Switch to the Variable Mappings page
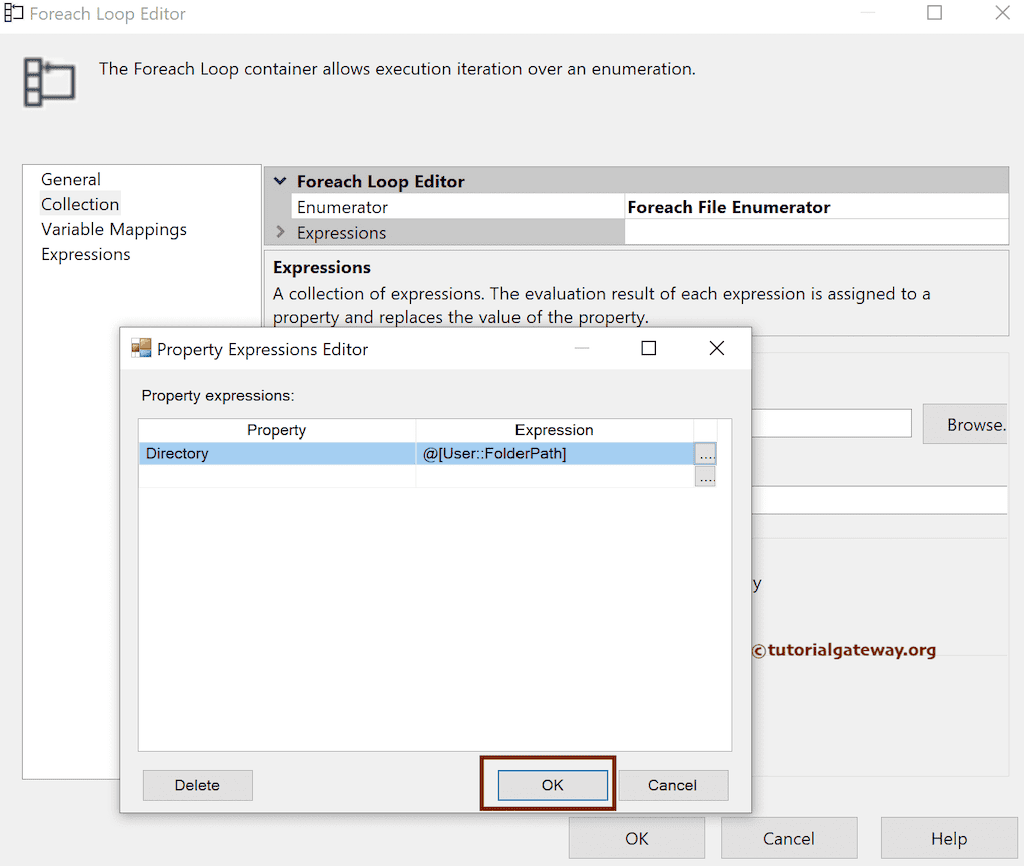This screenshot has width=1024, height=866. 113,229
